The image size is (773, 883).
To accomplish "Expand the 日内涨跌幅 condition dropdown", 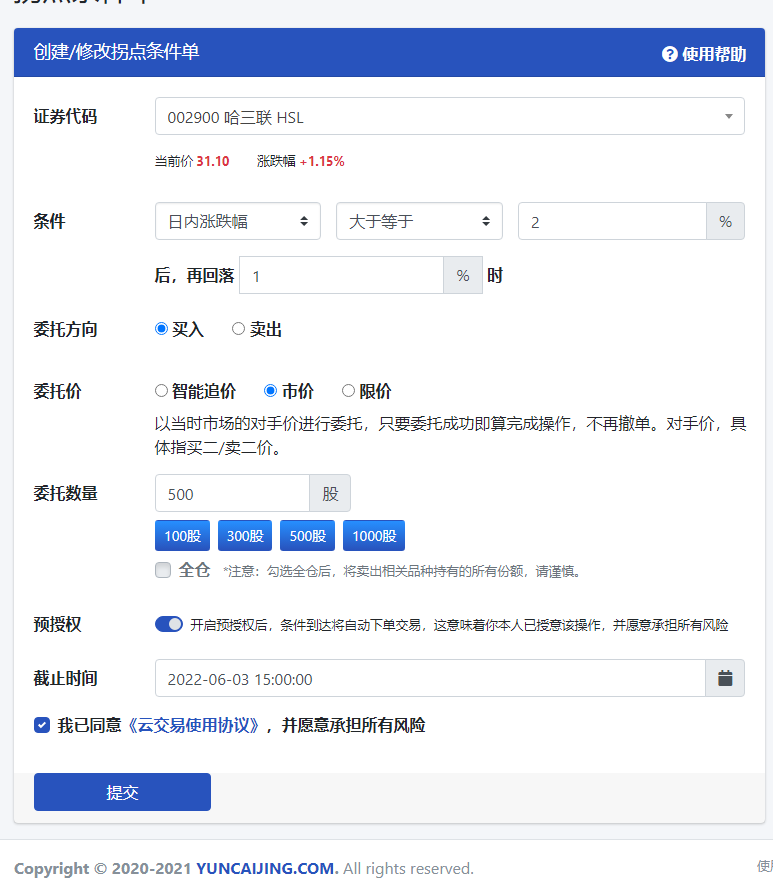I will (238, 221).
